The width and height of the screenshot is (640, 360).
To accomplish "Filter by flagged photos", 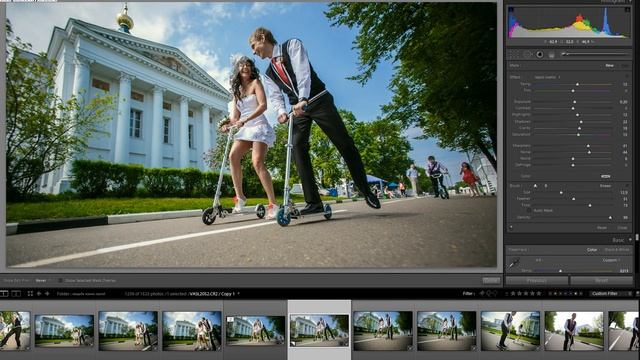I will pos(481,293).
